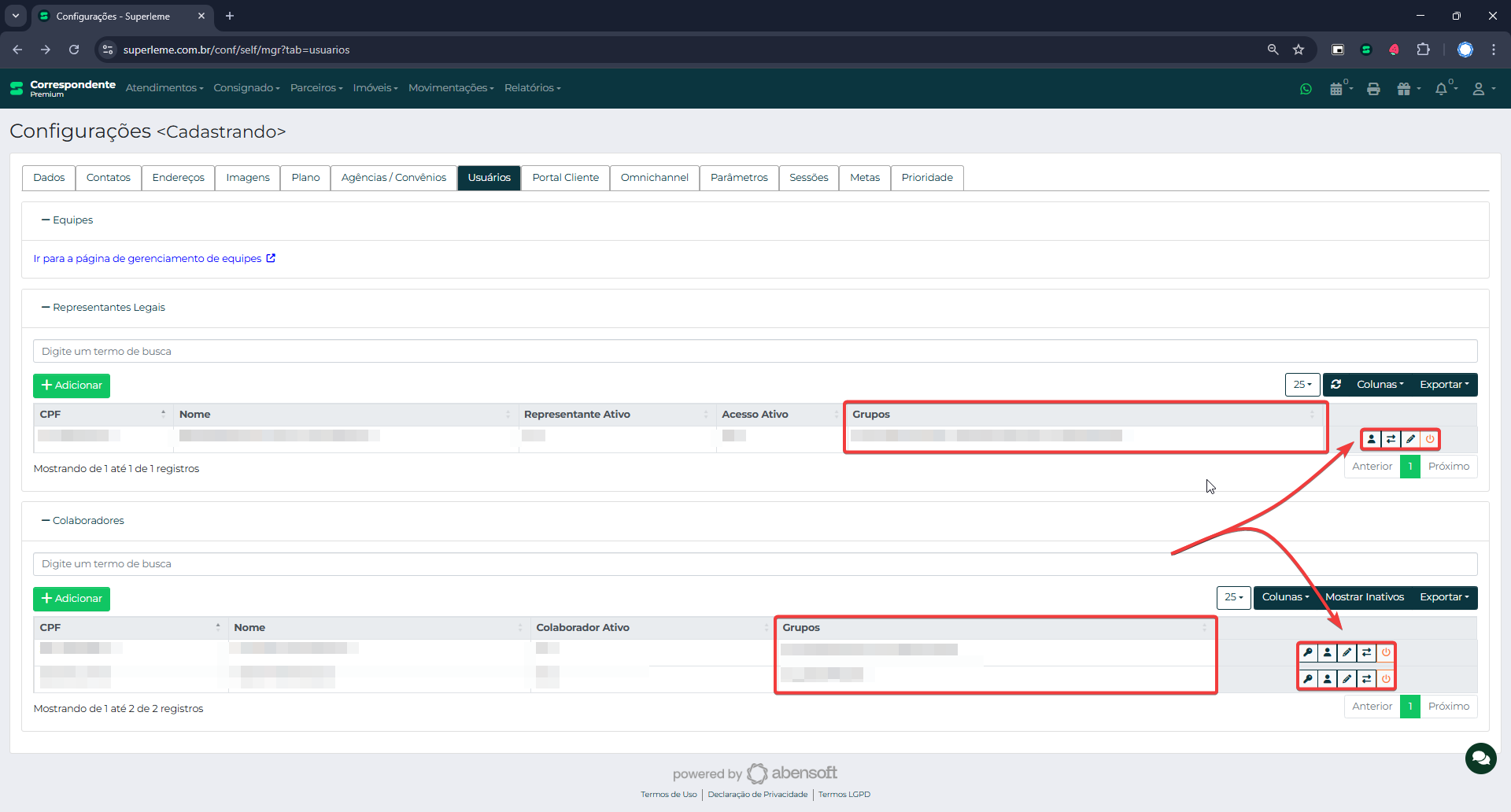Image resolution: width=1511 pixels, height=812 pixels.
Task: Open Colunas dropdown in Colaboradores table
Action: tap(1285, 597)
